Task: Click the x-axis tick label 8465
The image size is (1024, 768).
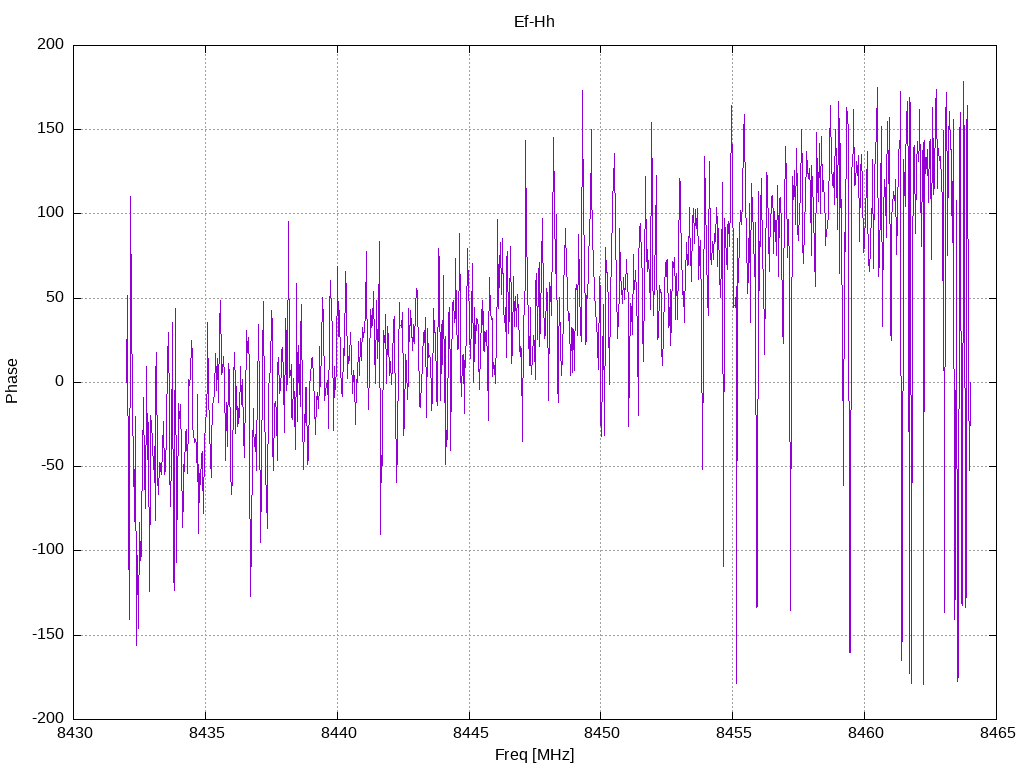Action: point(997,733)
